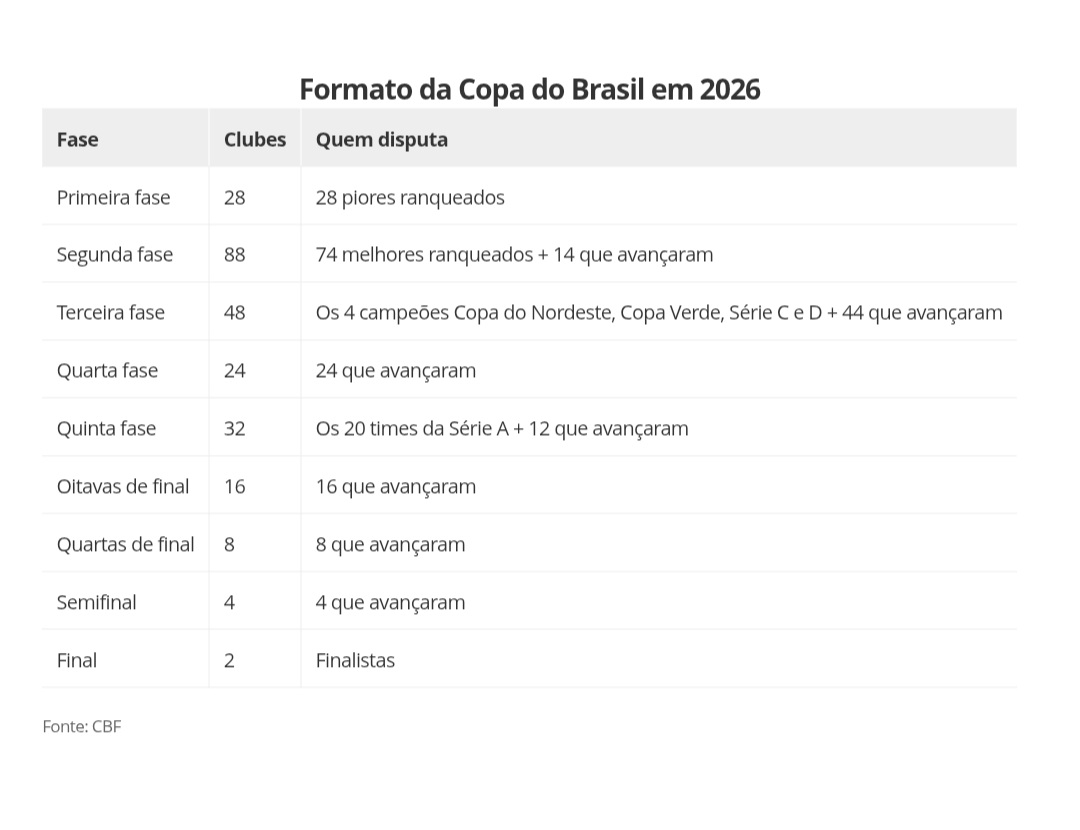Select the 'Terceira fase' row label
Viewport: 1080px width, 830px height.
[110, 312]
